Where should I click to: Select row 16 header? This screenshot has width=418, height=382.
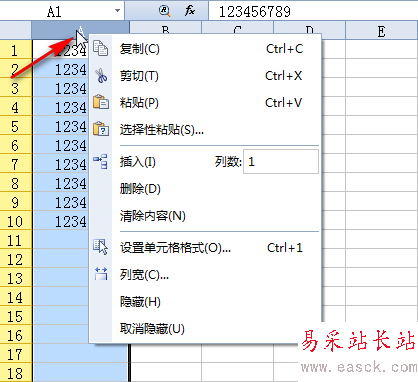(x=16, y=335)
